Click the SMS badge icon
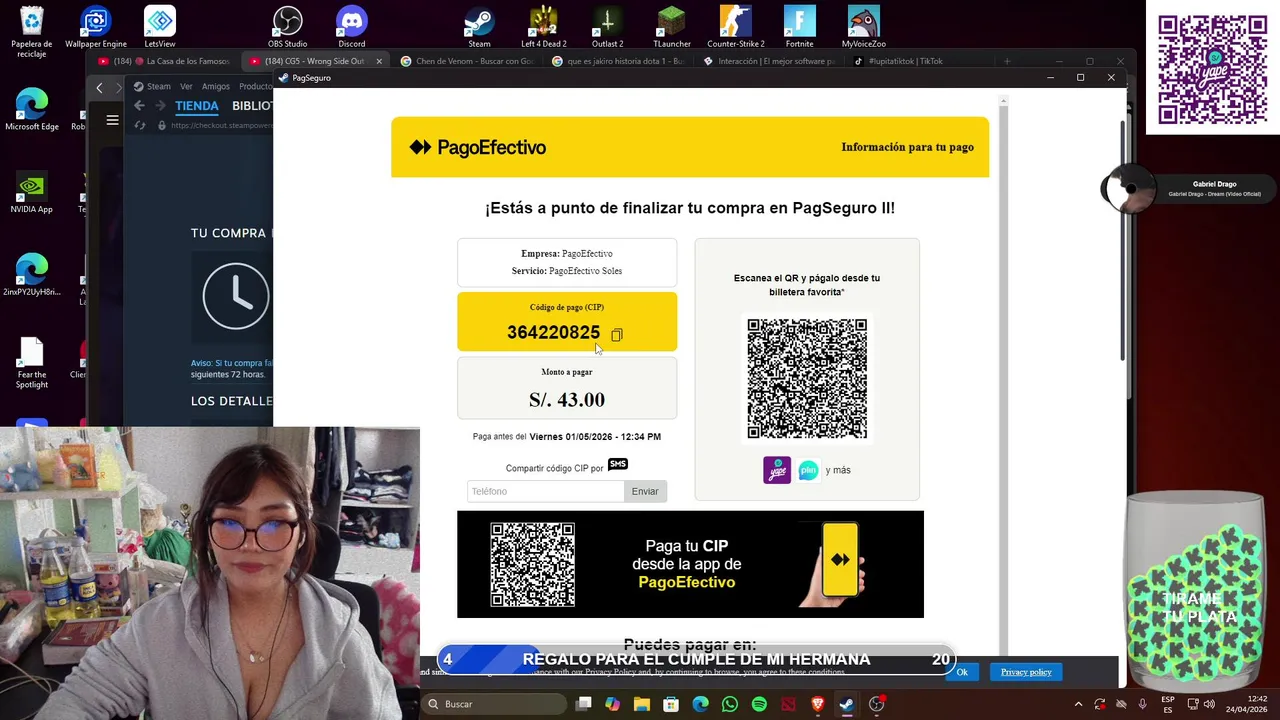The width and height of the screenshot is (1280, 720). [618, 464]
